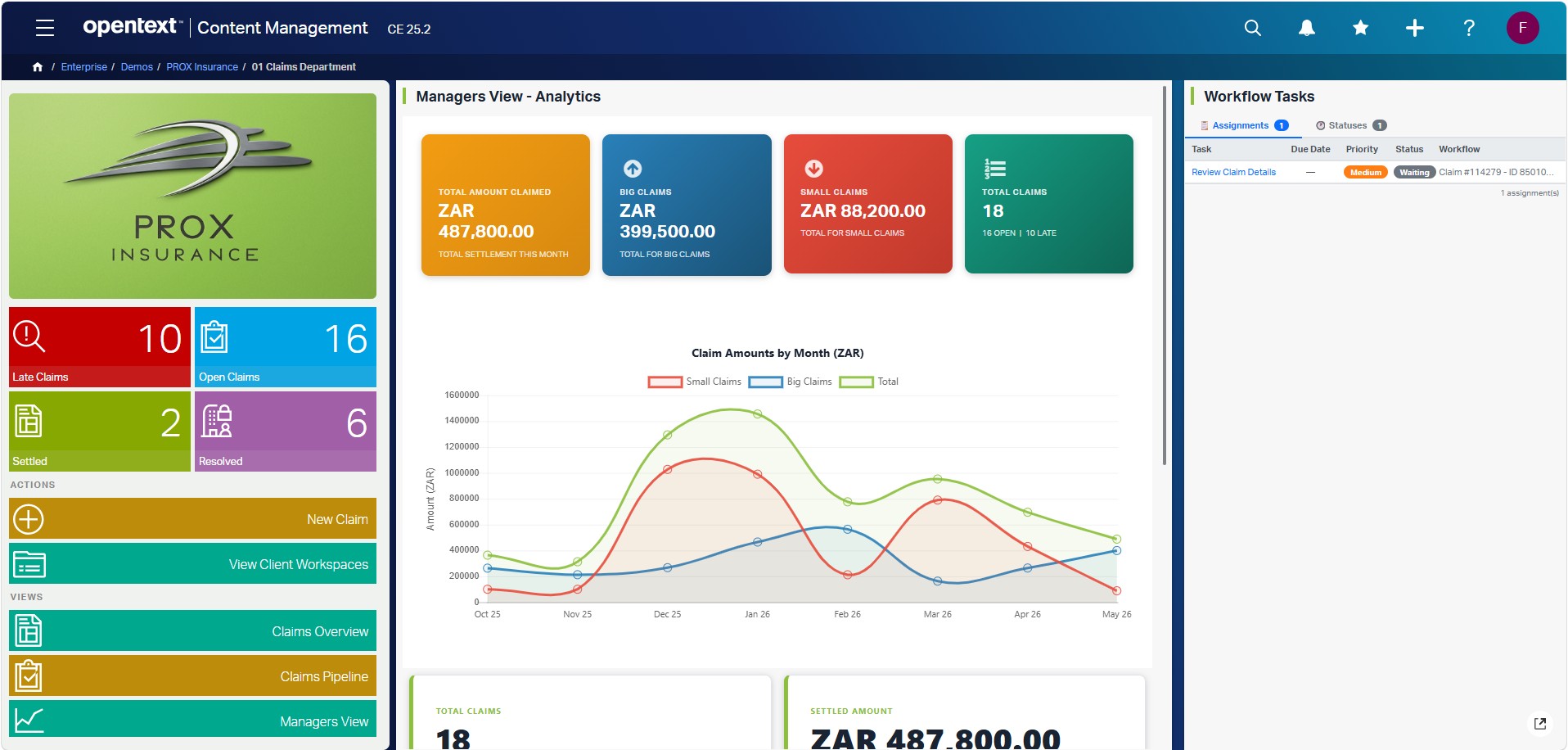
Task: Go to PROX Insurance breadcrumb
Action: click(x=202, y=67)
